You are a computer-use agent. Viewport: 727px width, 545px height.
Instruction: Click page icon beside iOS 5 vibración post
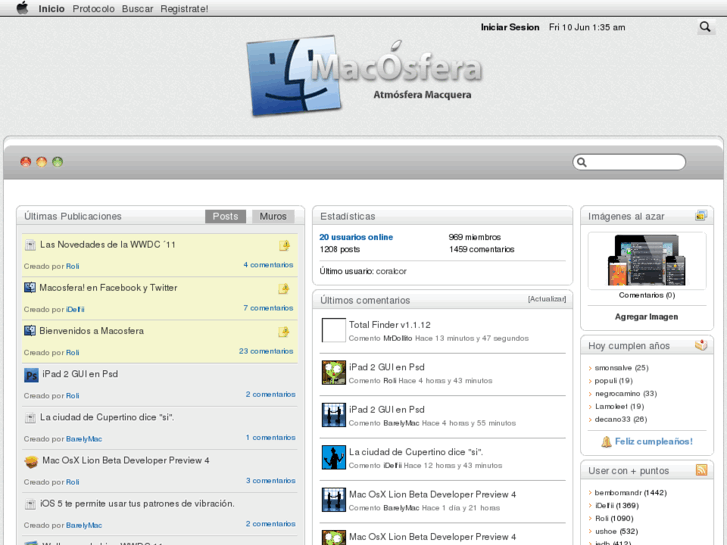pos(30,504)
